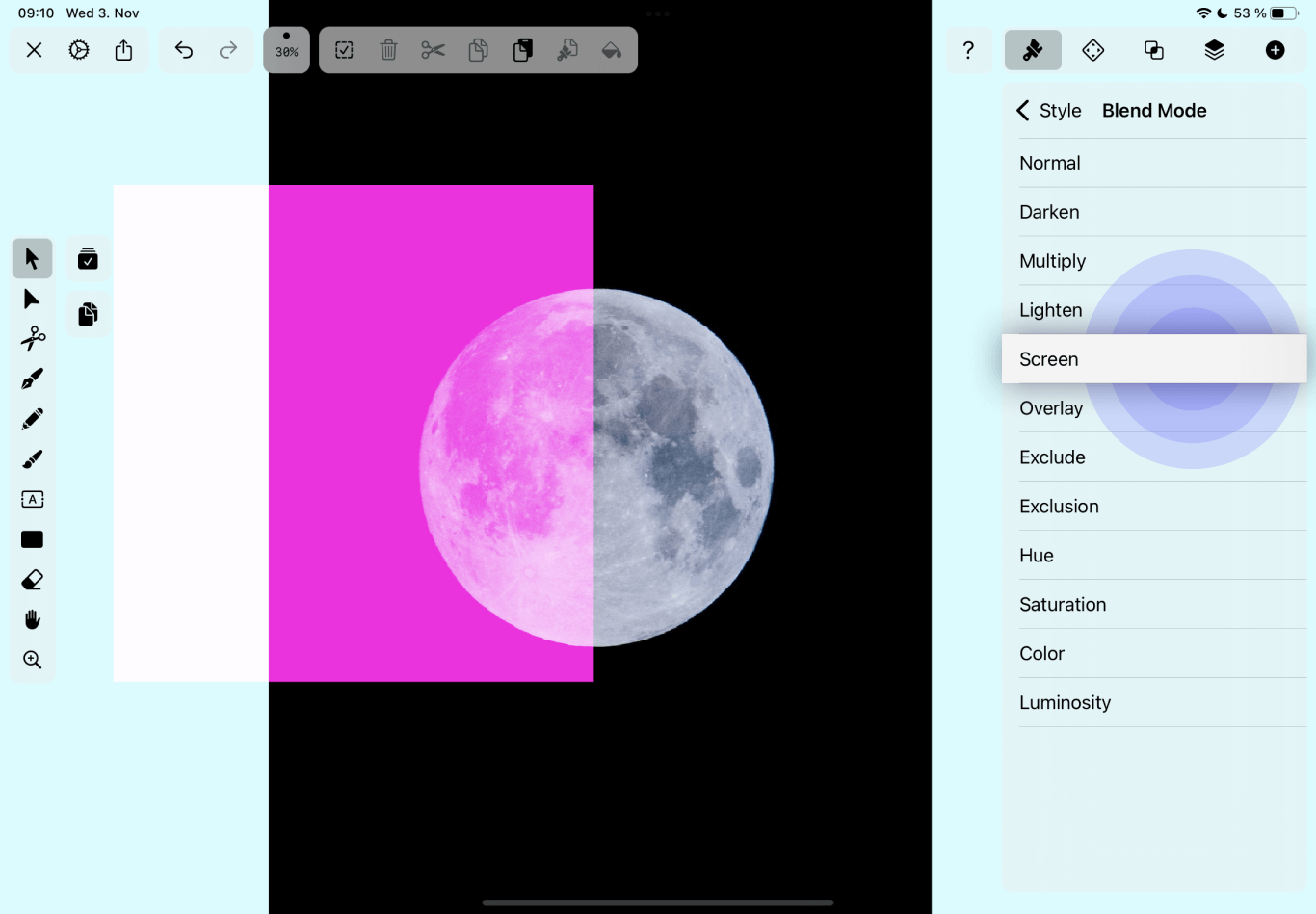Image resolution: width=1316 pixels, height=914 pixels.
Task: Pick the Exclude blend mode
Action: click(x=1154, y=457)
